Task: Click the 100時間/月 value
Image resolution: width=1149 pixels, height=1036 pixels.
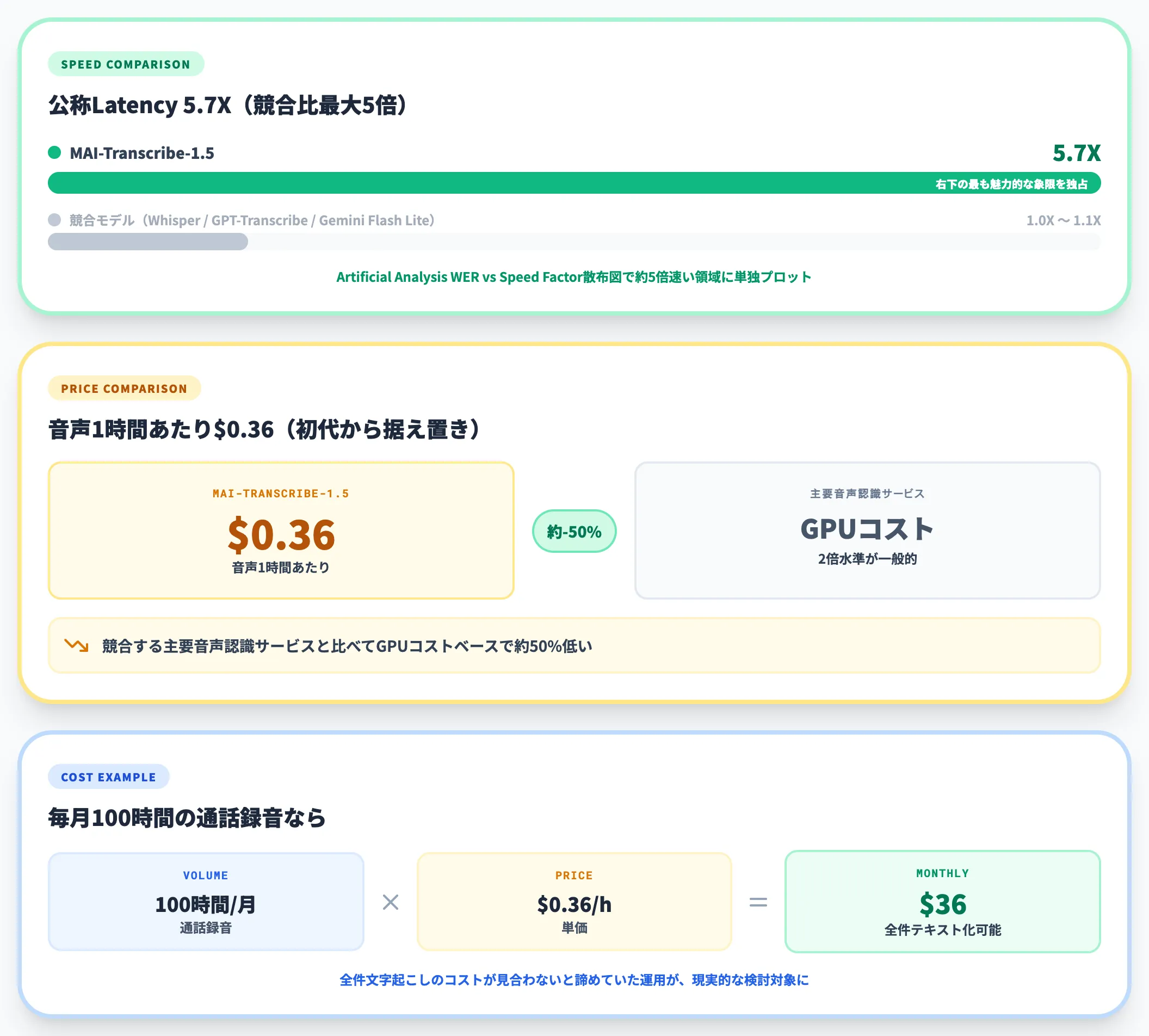Action: click(206, 904)
